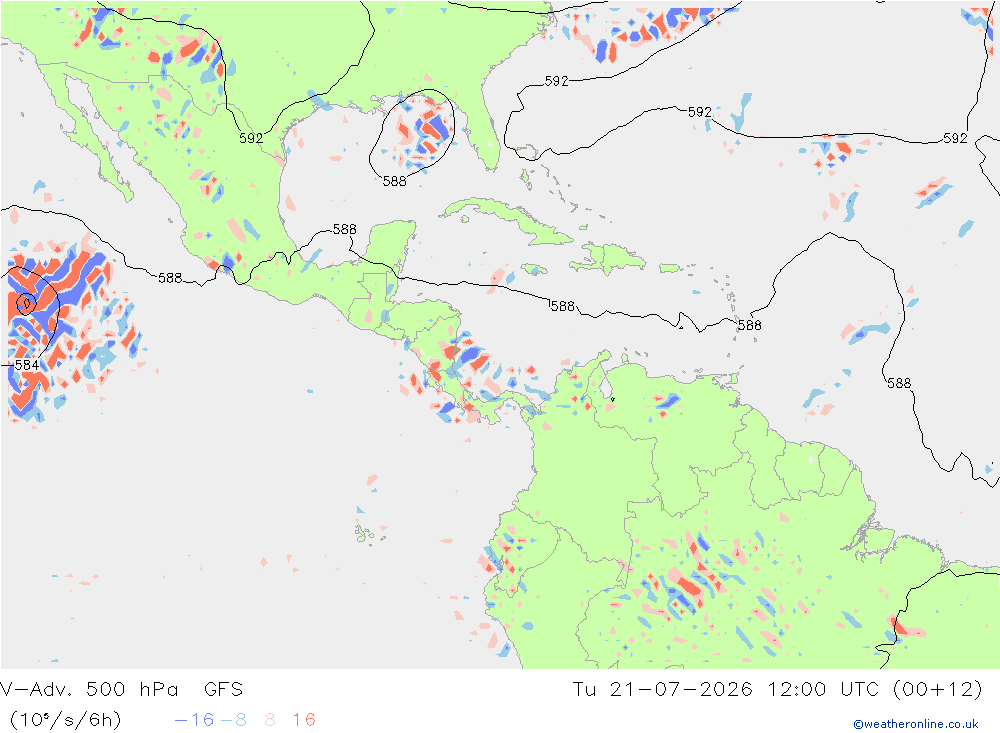Screen dimensions: 1000x733
Task: Click the '588' label near the Lesser Antilles
Action: point(749,325)
